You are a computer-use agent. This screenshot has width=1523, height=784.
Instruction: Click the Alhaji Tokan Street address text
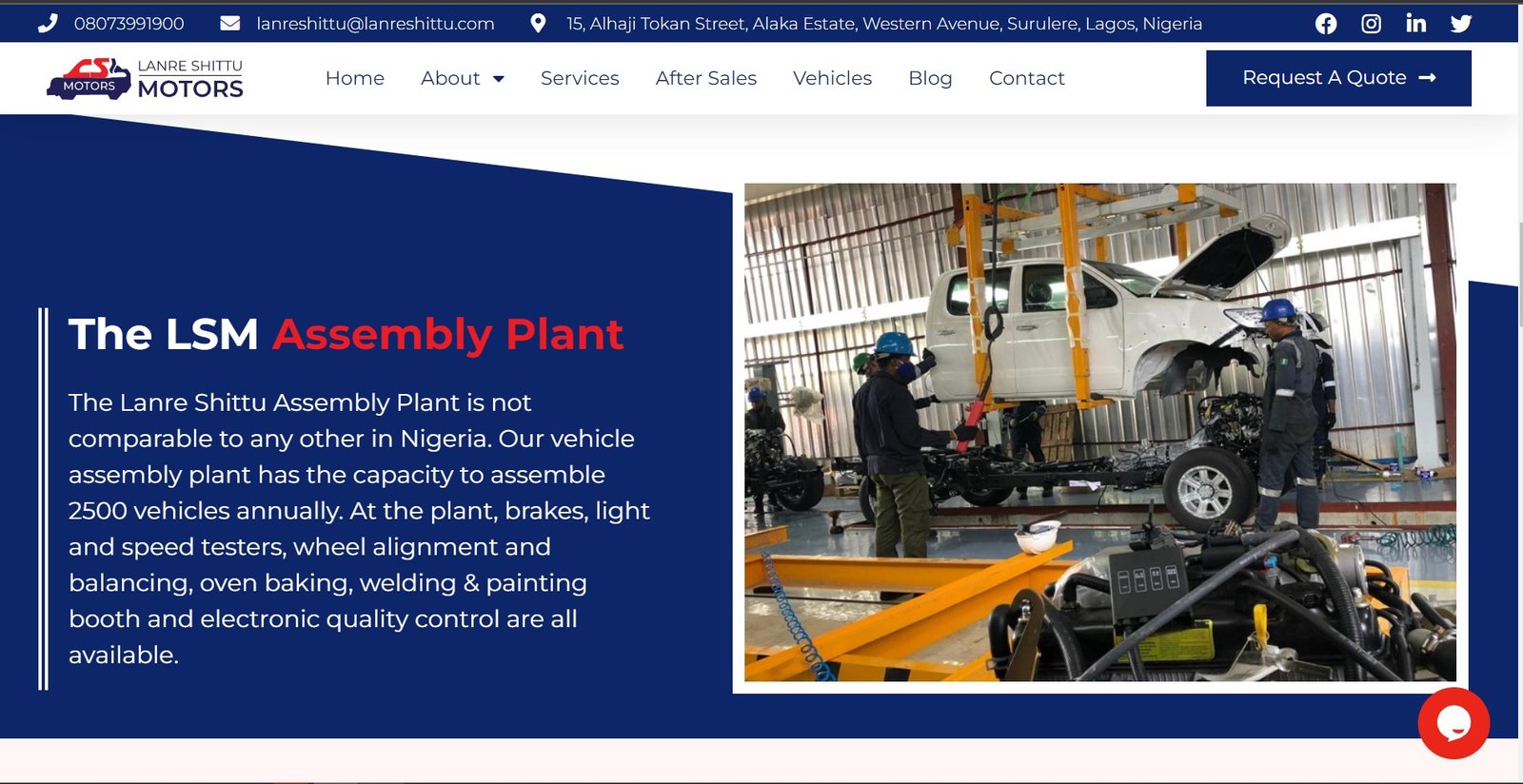(884, 24)
